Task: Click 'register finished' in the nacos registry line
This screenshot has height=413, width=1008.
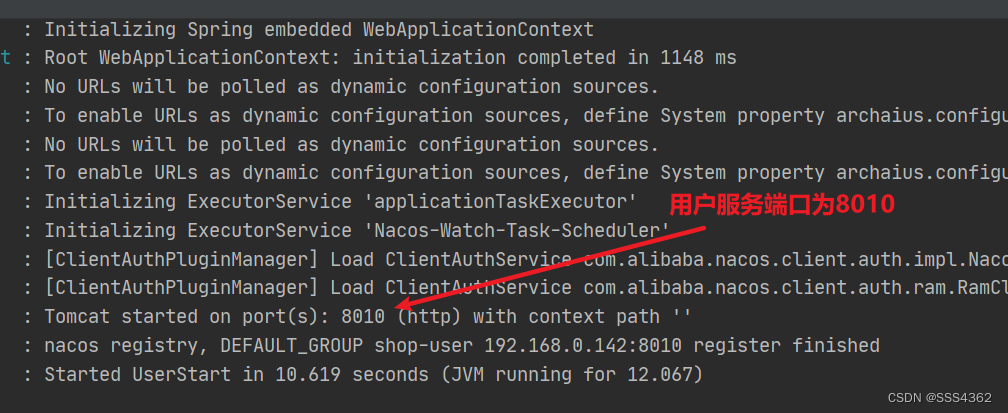Action: tap(786, 346)
